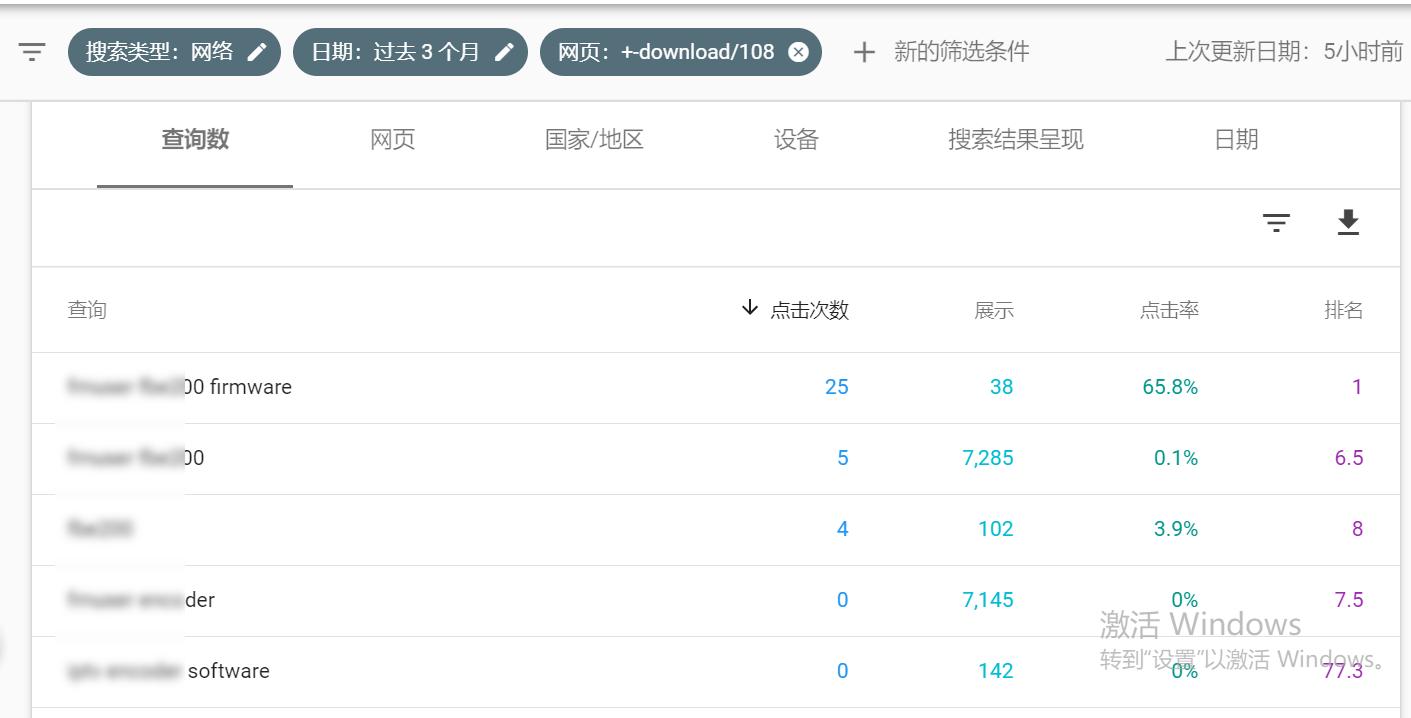This screenshot has height=718, width=1411.
Task: Open the main filter menu icon
Action: click(32, 52)
